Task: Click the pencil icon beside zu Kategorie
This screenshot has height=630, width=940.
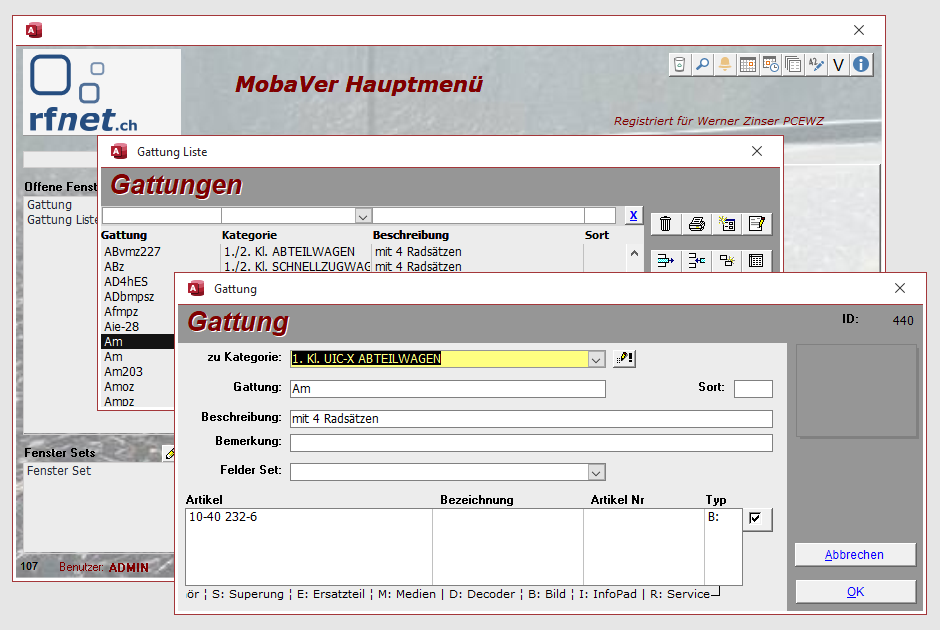Action: (624, 358)
